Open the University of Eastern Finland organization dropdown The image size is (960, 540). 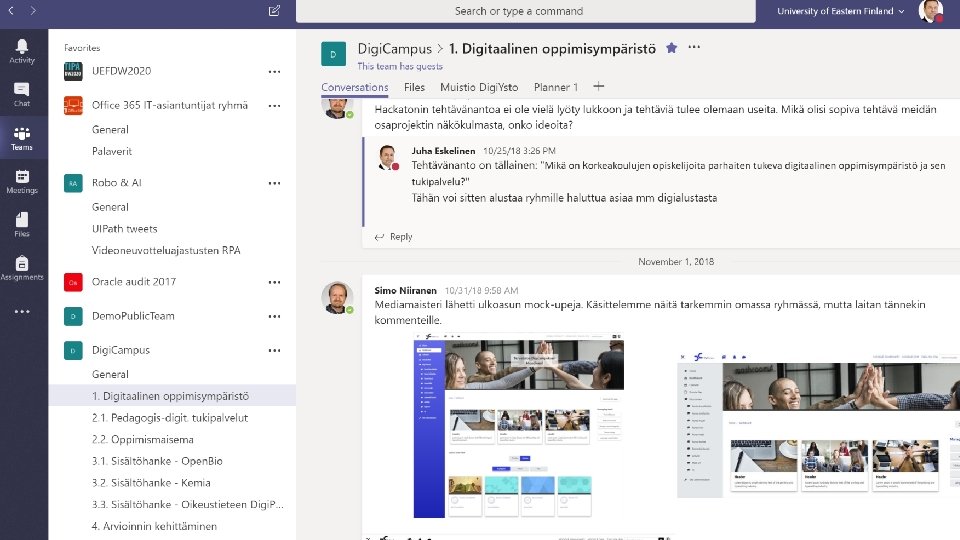click(x=841, y=11)
